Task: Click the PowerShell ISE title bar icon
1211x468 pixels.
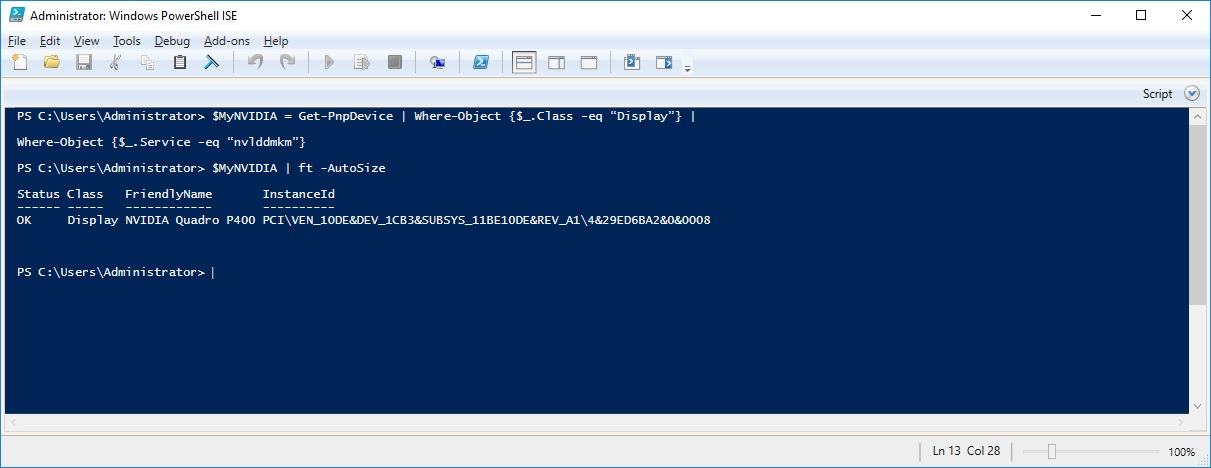Action: (16, 15)
